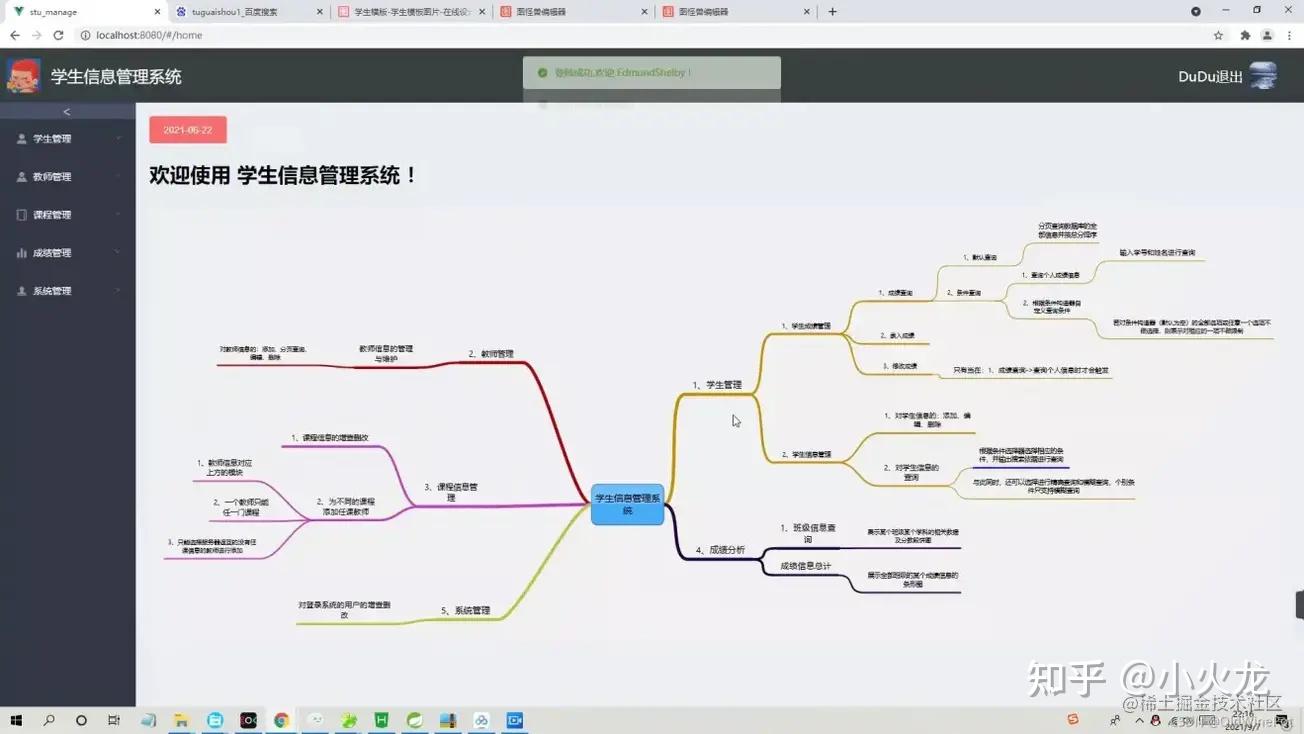Launch HBuilder from the taskbar
Image resolution: width=1304 pixels, height=734 pixels.
(x=381, y=720)
